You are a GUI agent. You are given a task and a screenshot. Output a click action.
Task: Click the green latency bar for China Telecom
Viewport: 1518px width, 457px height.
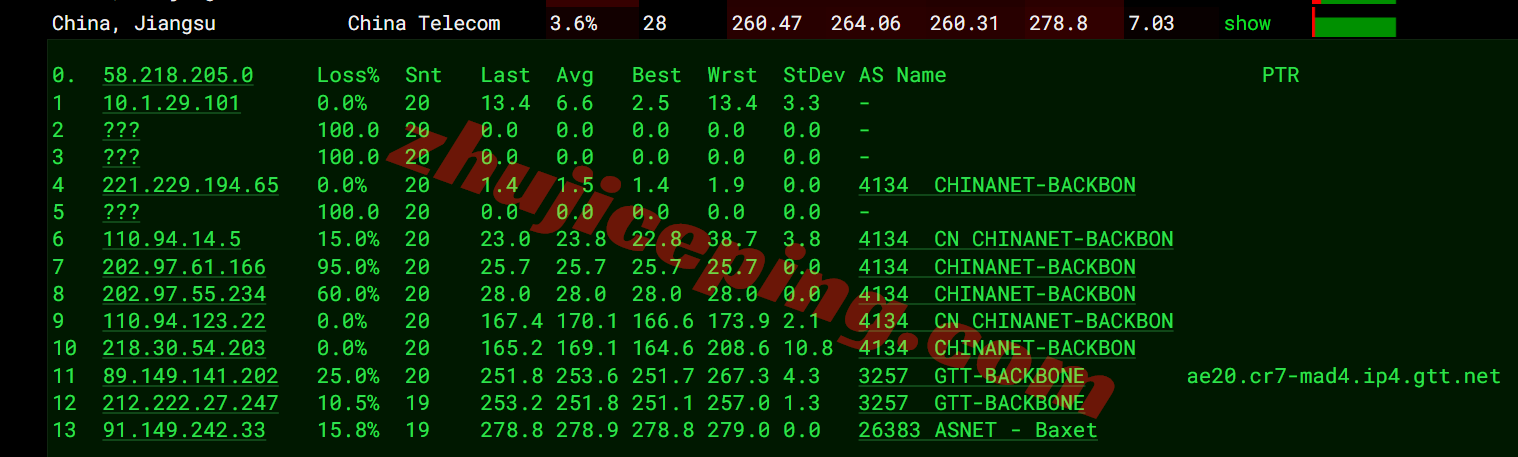pos(1354,26)
